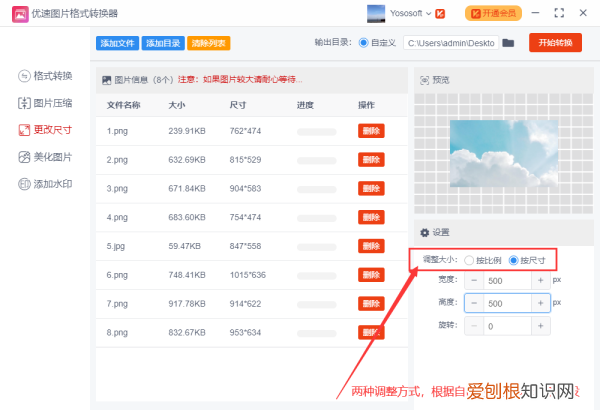
Task: Delete 5.jpg from the list
Action: point(371,246)
